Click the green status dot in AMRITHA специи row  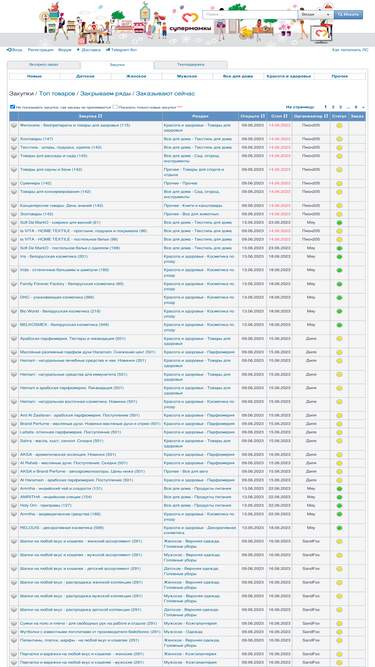(339, 497)
